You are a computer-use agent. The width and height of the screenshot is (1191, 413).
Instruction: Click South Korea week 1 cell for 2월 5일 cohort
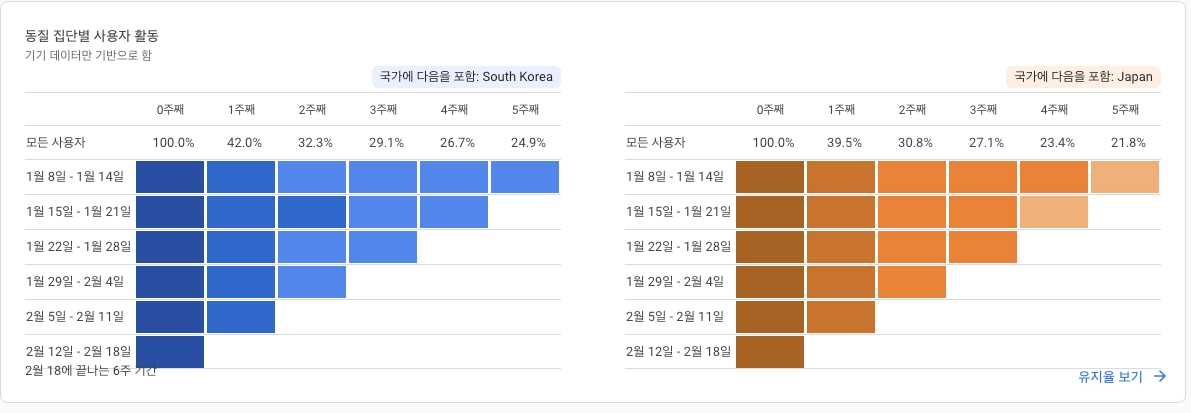pos(241,317)
